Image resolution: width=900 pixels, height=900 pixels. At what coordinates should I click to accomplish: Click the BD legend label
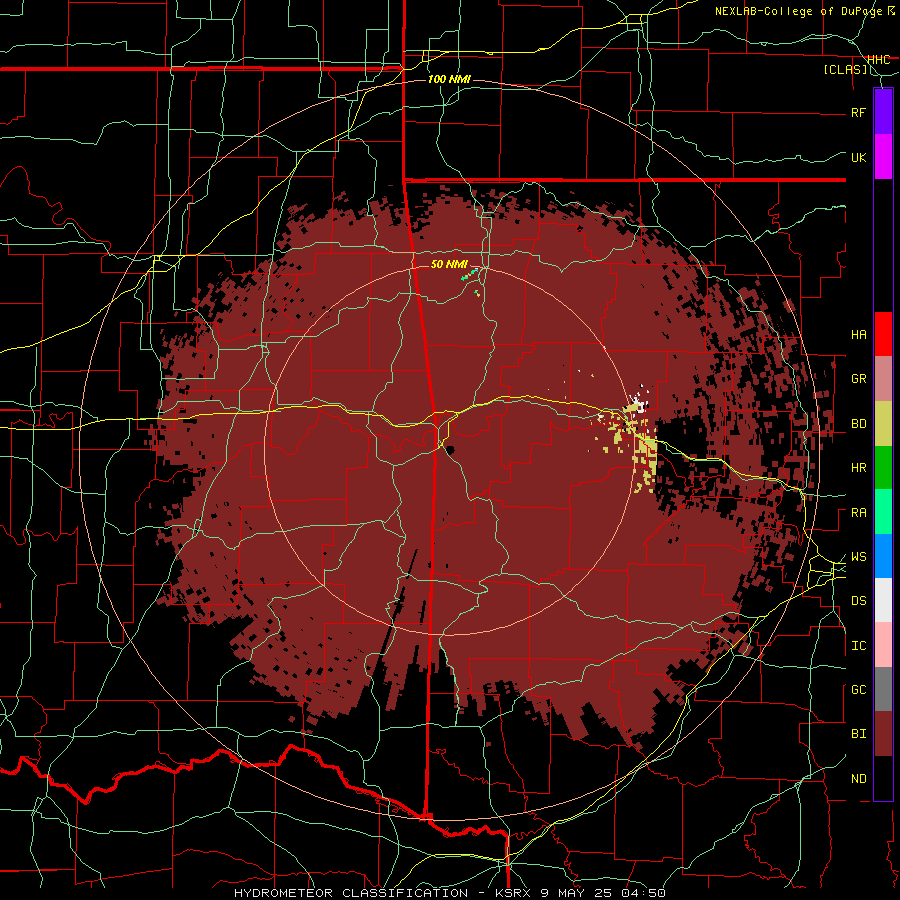[x=858, y=424]
